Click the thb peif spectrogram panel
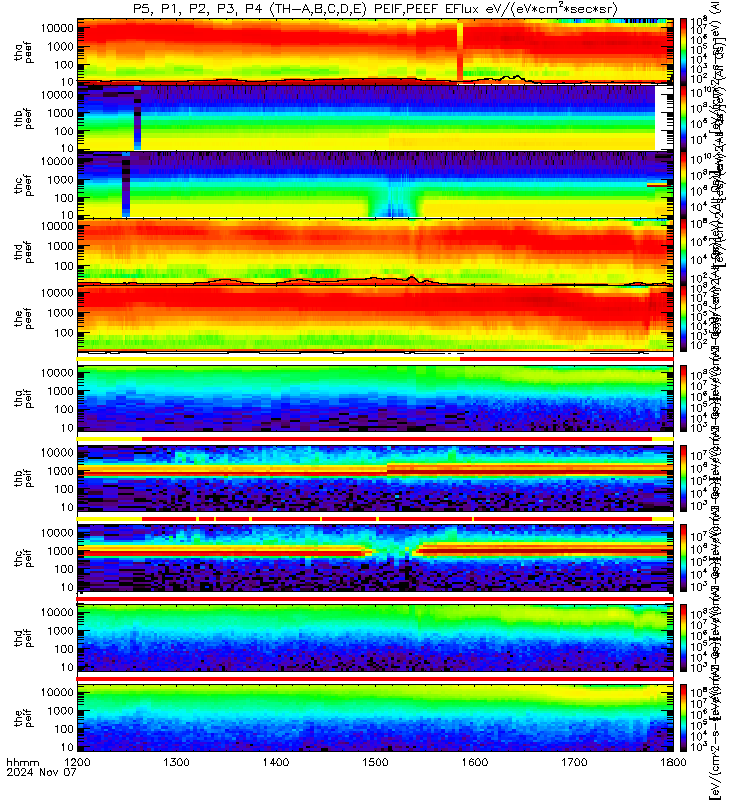Viewport: 750px width, 800px height. pos(375,478)
